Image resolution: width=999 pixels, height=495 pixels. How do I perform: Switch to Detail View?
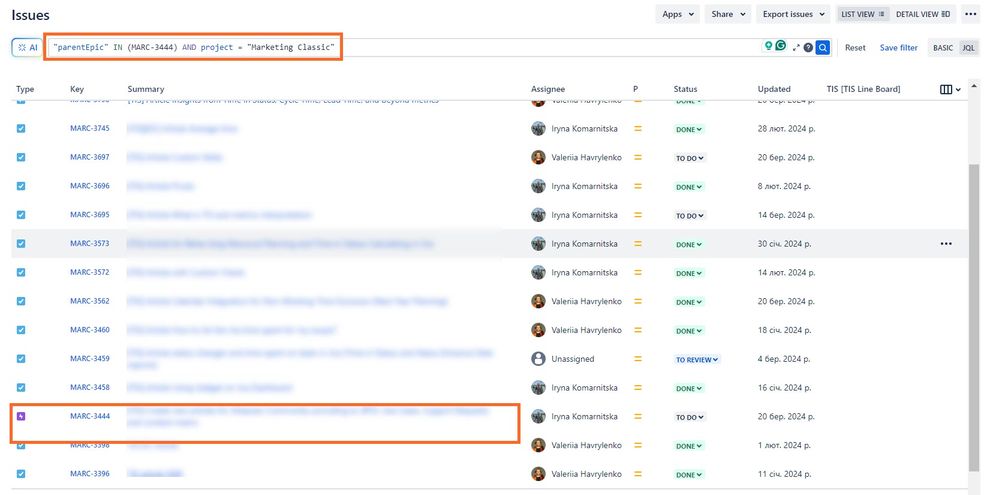tap(923, 14)
